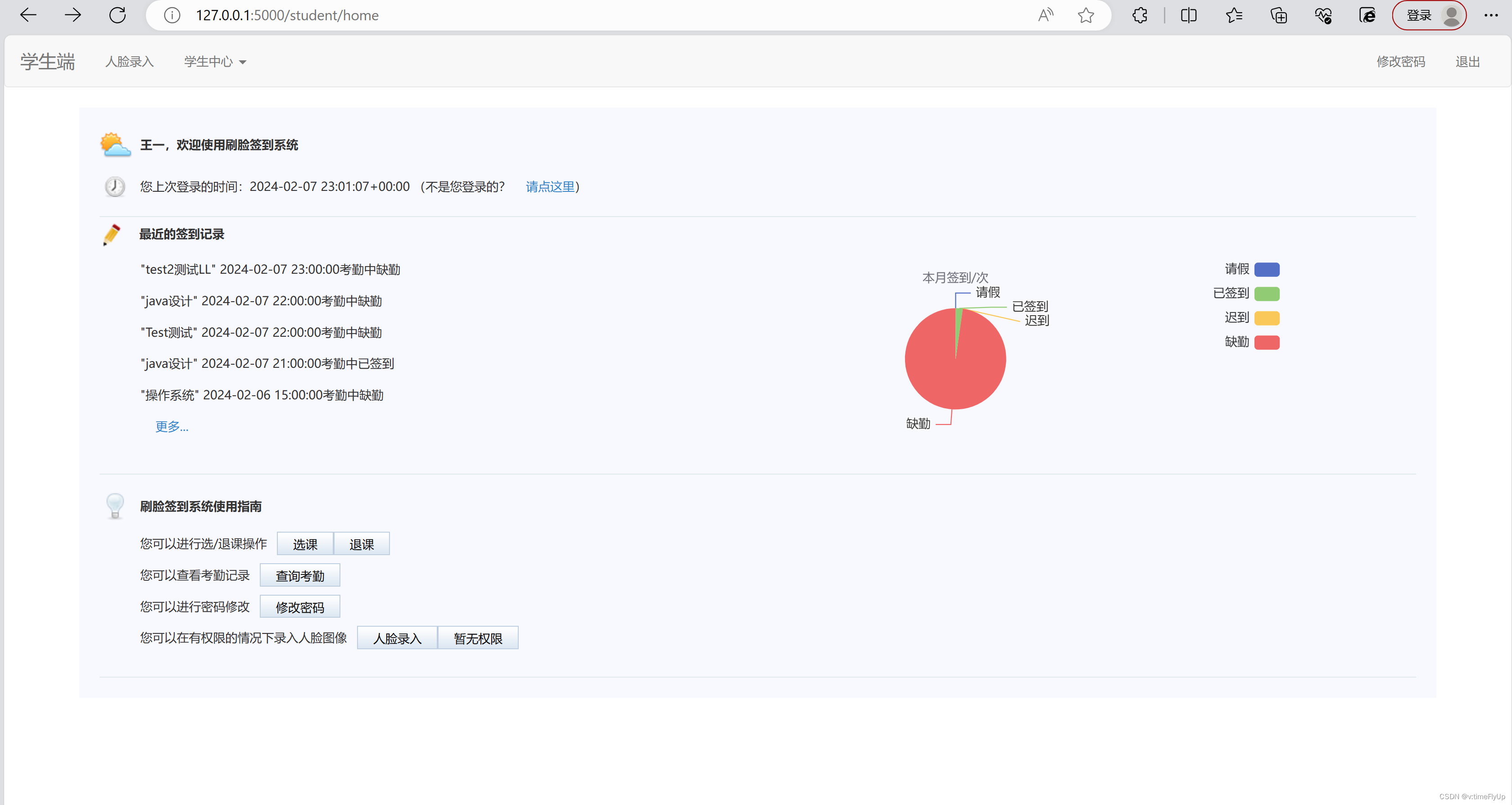Image resolution: width=1512 pixels, height=805 pixels.
Task: Click the browser refresh icon
Action: (118, 15)
